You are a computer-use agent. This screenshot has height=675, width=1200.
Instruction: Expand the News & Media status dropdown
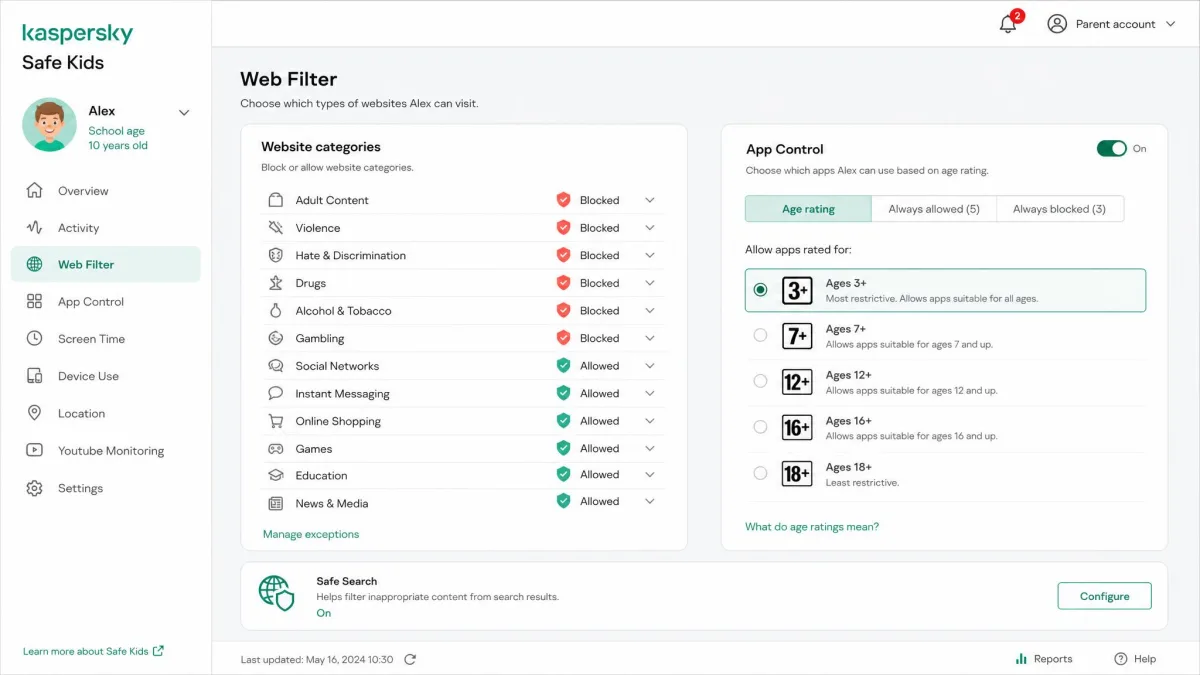click(650, 501)
